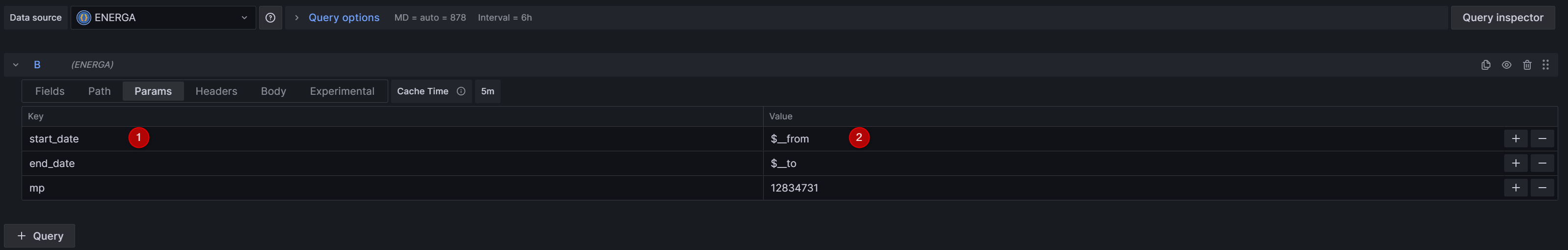Open the ENERGA data source dropdown

point(162,18)
